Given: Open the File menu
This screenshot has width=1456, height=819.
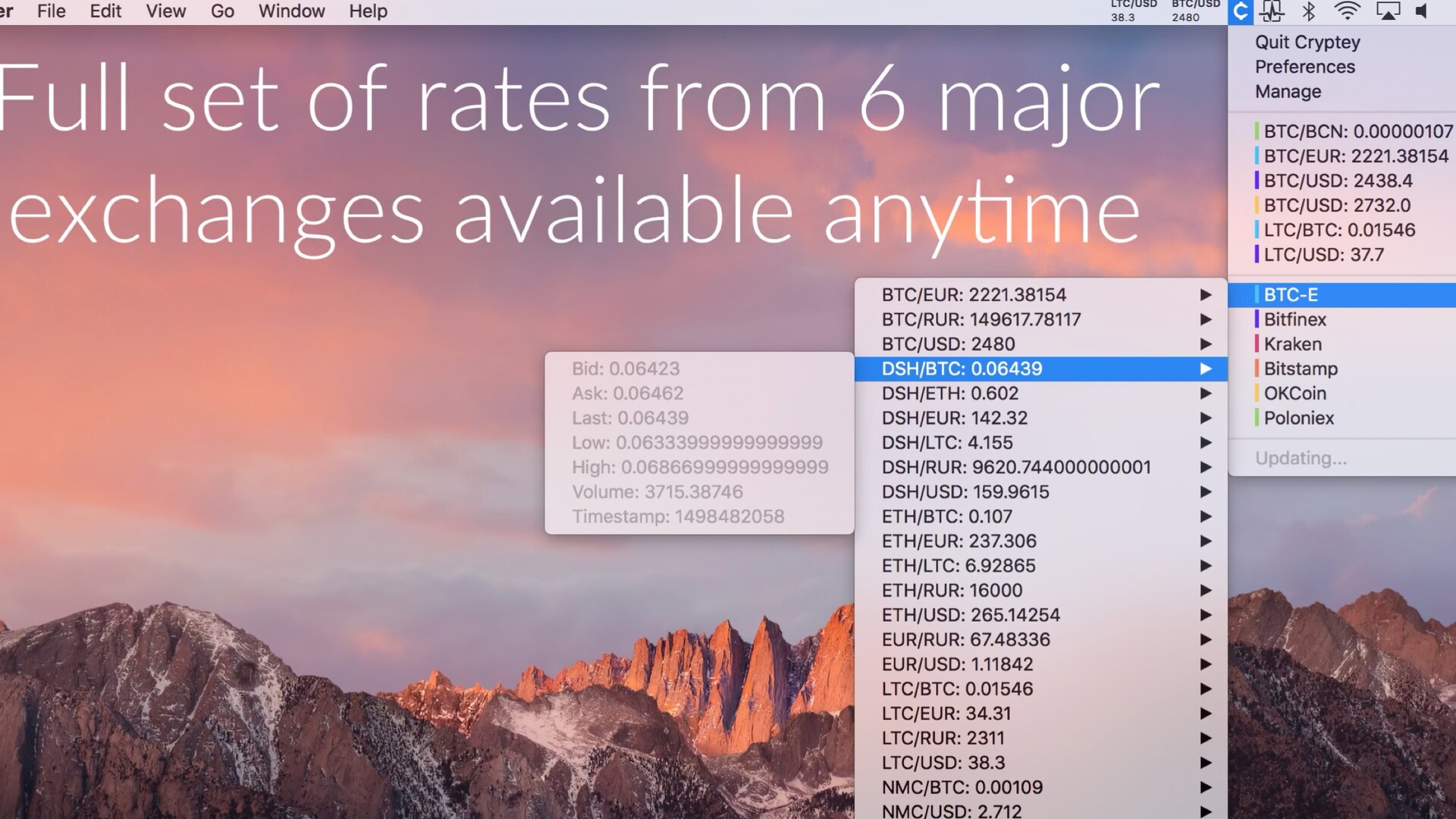Looking at the screenshot, I should [52, 11].
